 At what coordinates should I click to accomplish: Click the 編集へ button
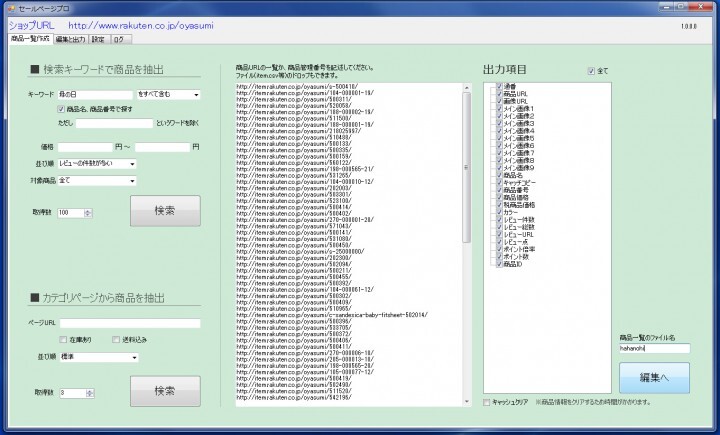pyautogui.click(x=654, y=376)
